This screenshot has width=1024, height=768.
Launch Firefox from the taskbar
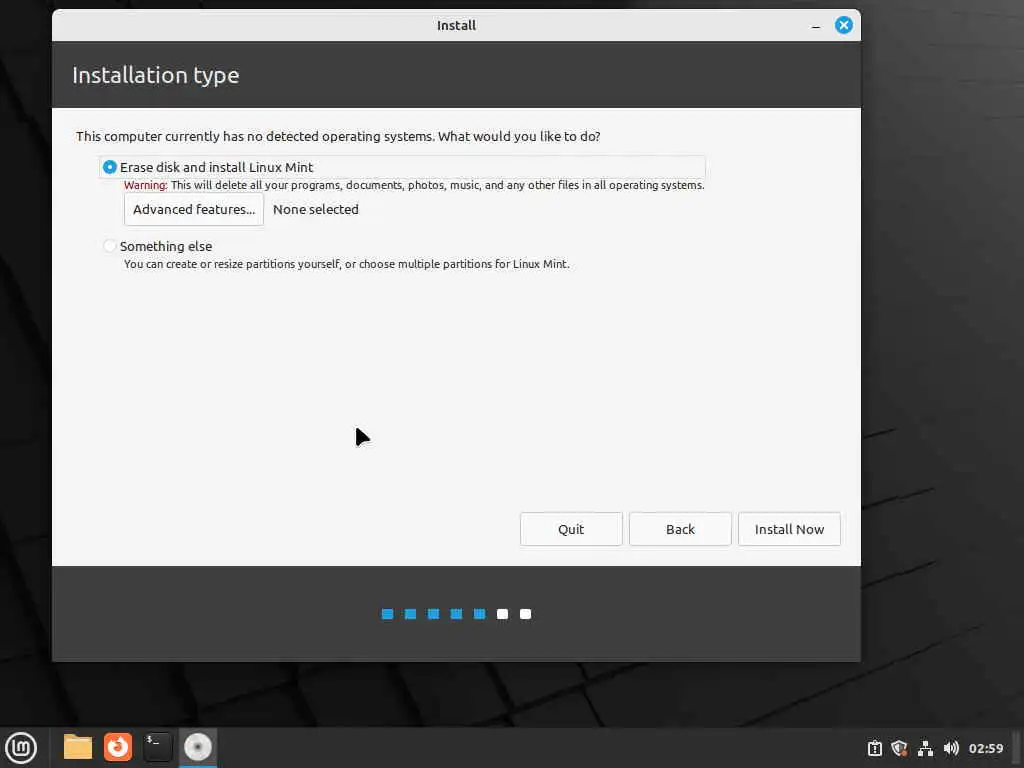coord(118,747)
